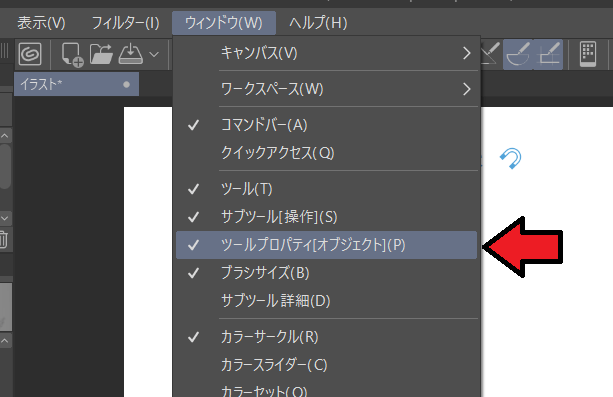Save the document with save icon

[x=131, y=54]
